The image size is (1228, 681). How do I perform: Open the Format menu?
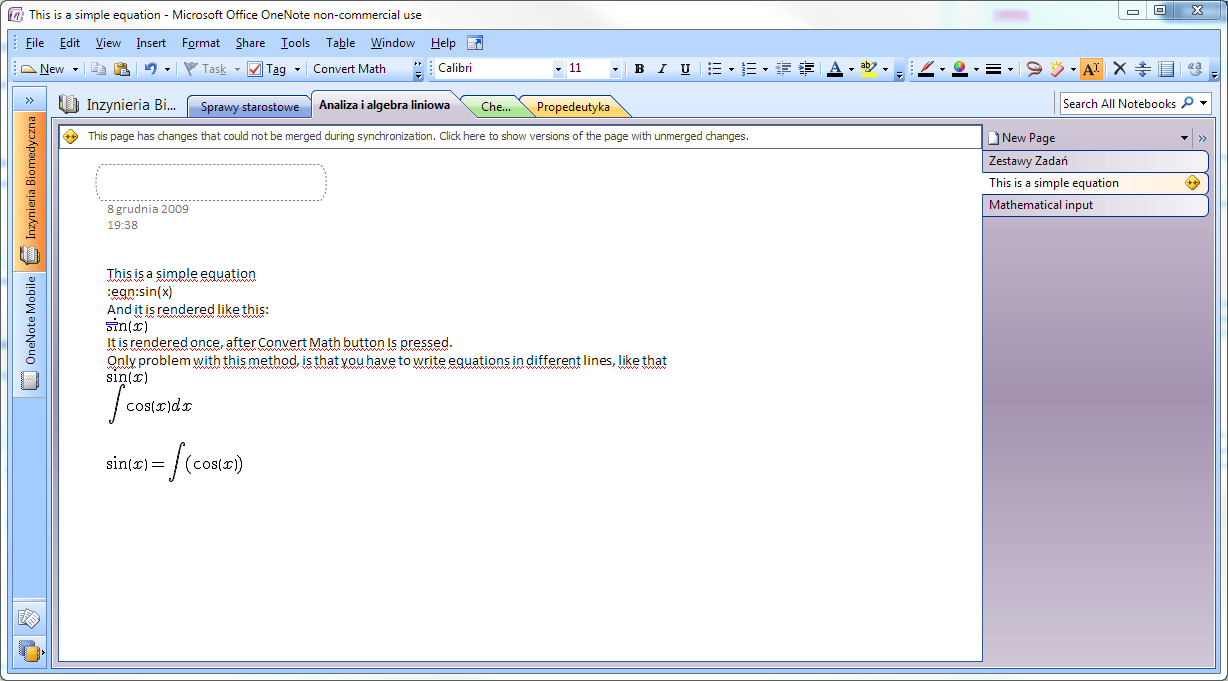pos(201,43)
